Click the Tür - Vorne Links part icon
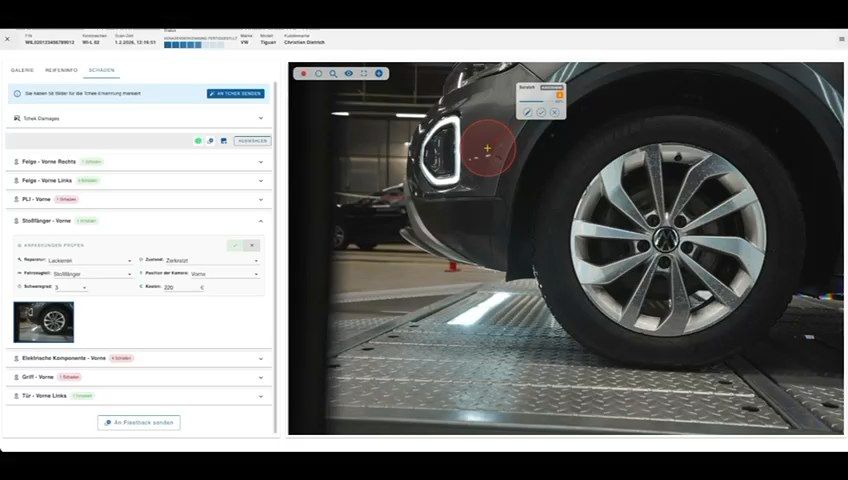The image size is (848, 480). 16,396
